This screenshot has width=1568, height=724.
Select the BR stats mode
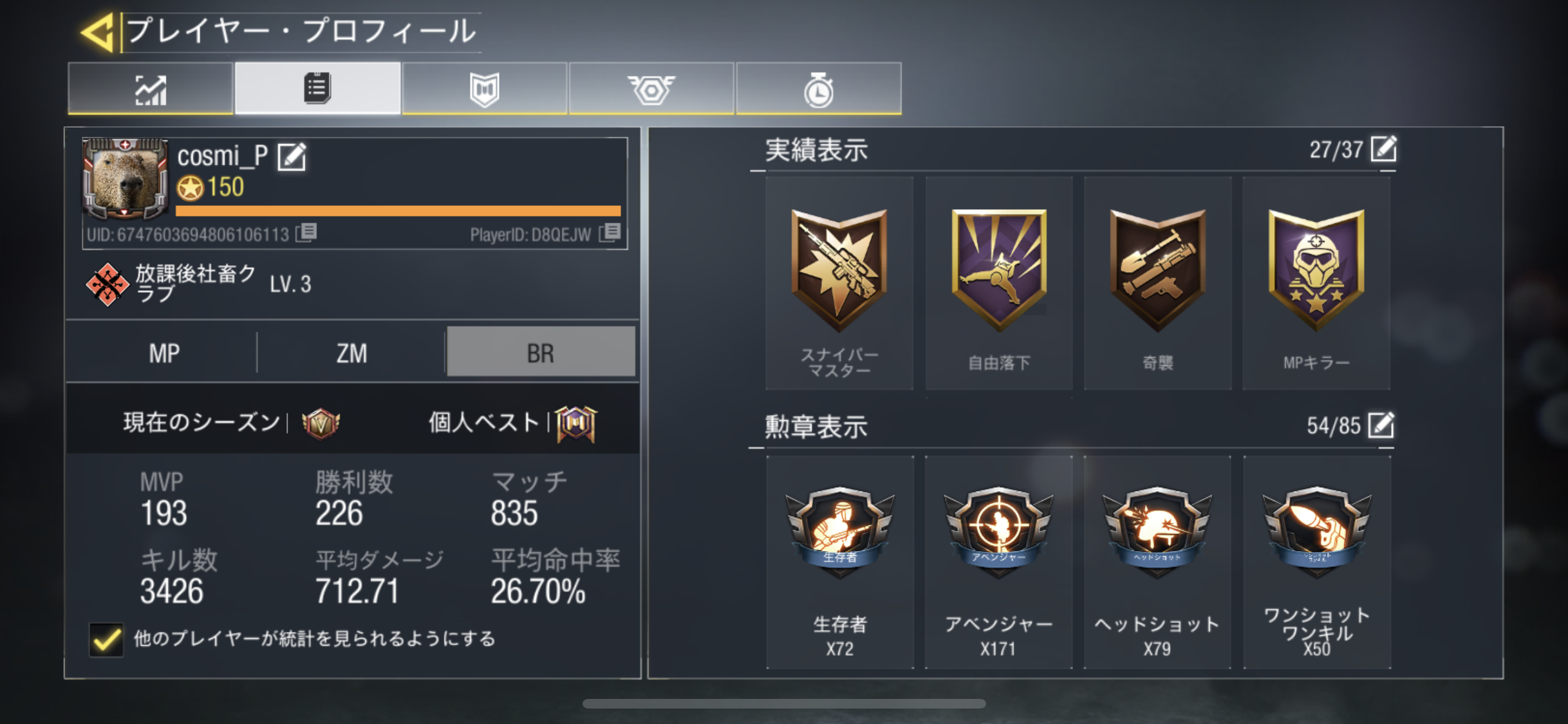541,351
